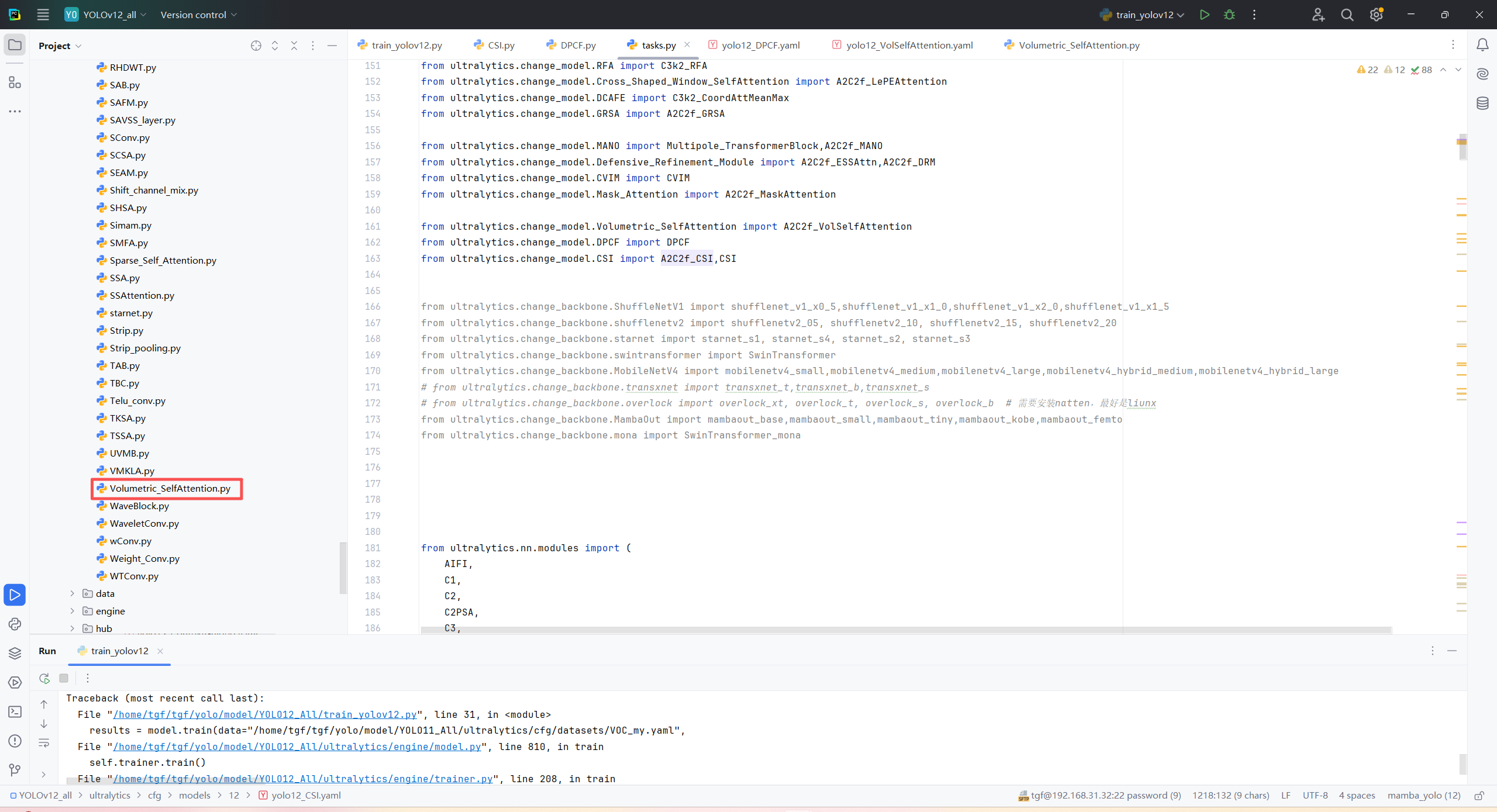The height and width of the screenshot is (812, 1497).
Task: Open the Git tool window icon
Action: (x=15, y=770)
